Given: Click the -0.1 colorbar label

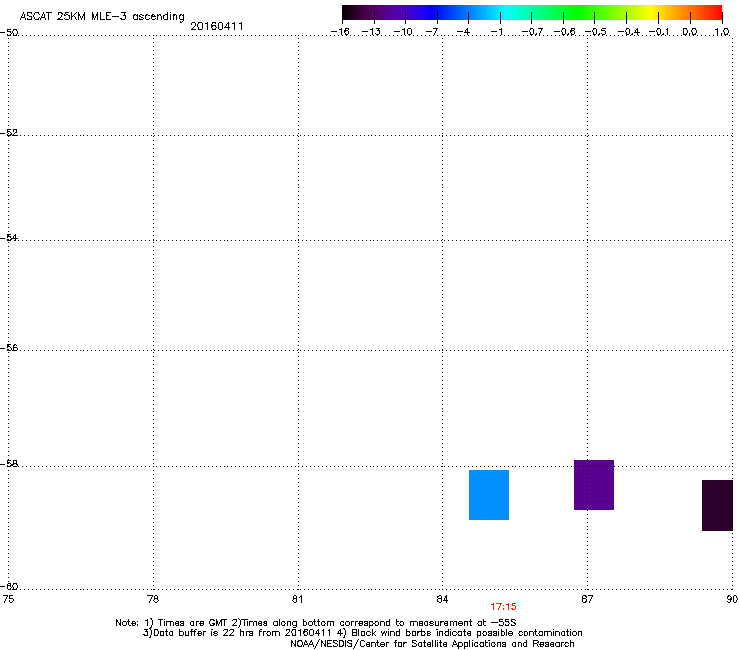Looking at the screenshot, I should [x=659, y=32].
